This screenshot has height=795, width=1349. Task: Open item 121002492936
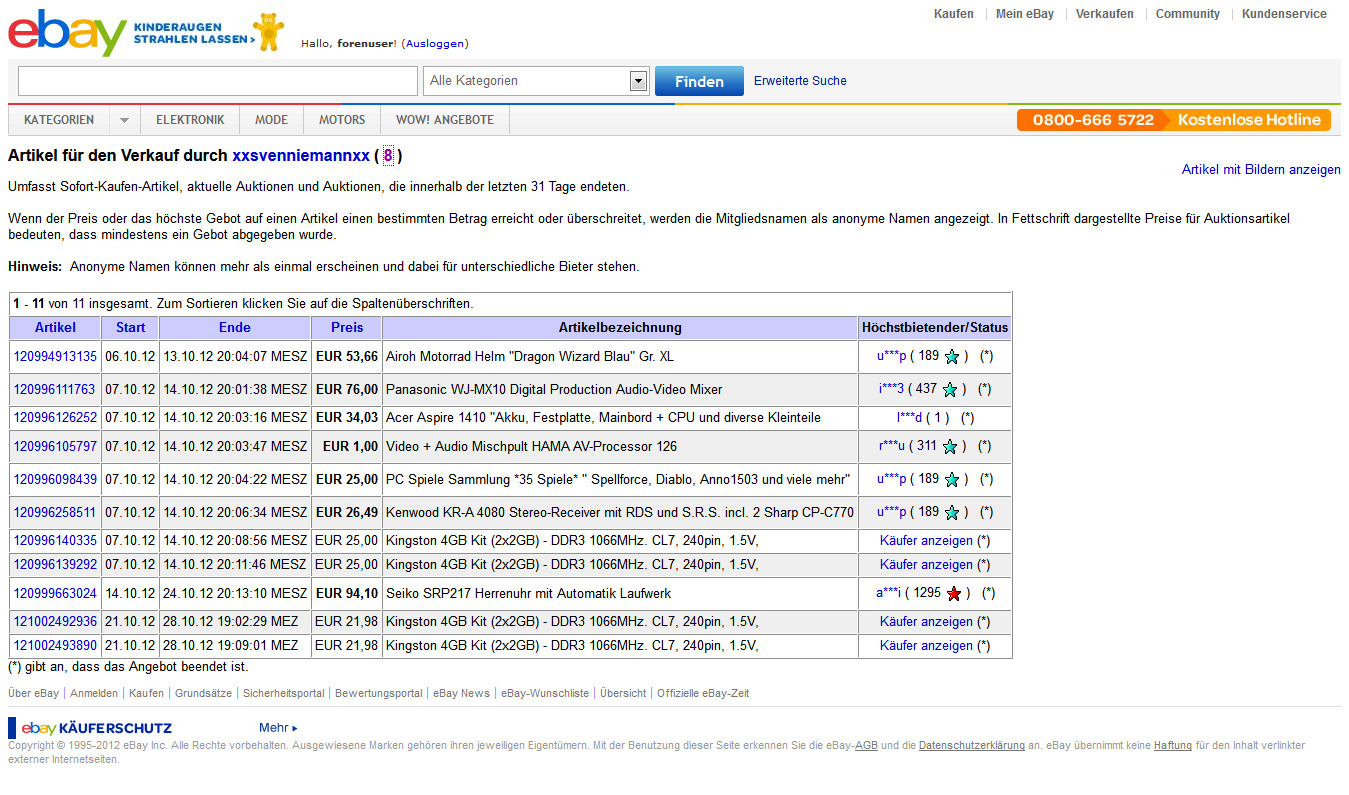click(55, 622)
